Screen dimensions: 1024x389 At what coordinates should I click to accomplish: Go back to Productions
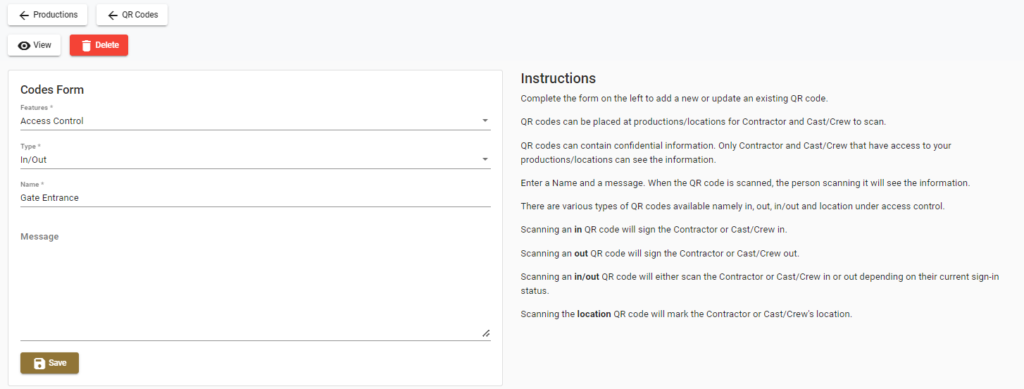click(x=47, y=15)
